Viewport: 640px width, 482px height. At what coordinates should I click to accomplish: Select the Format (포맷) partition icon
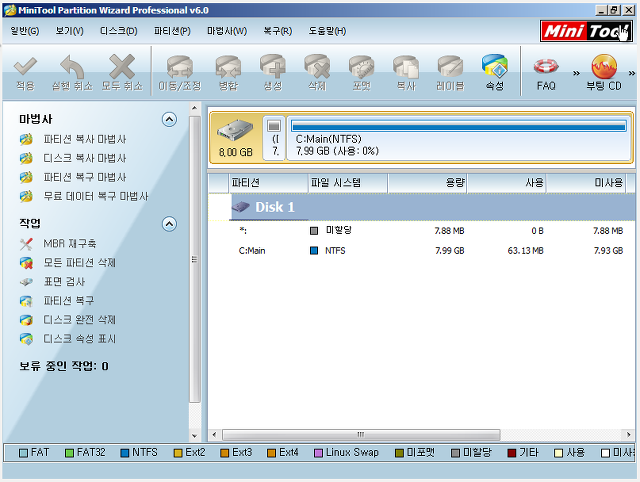coord(362,67)
